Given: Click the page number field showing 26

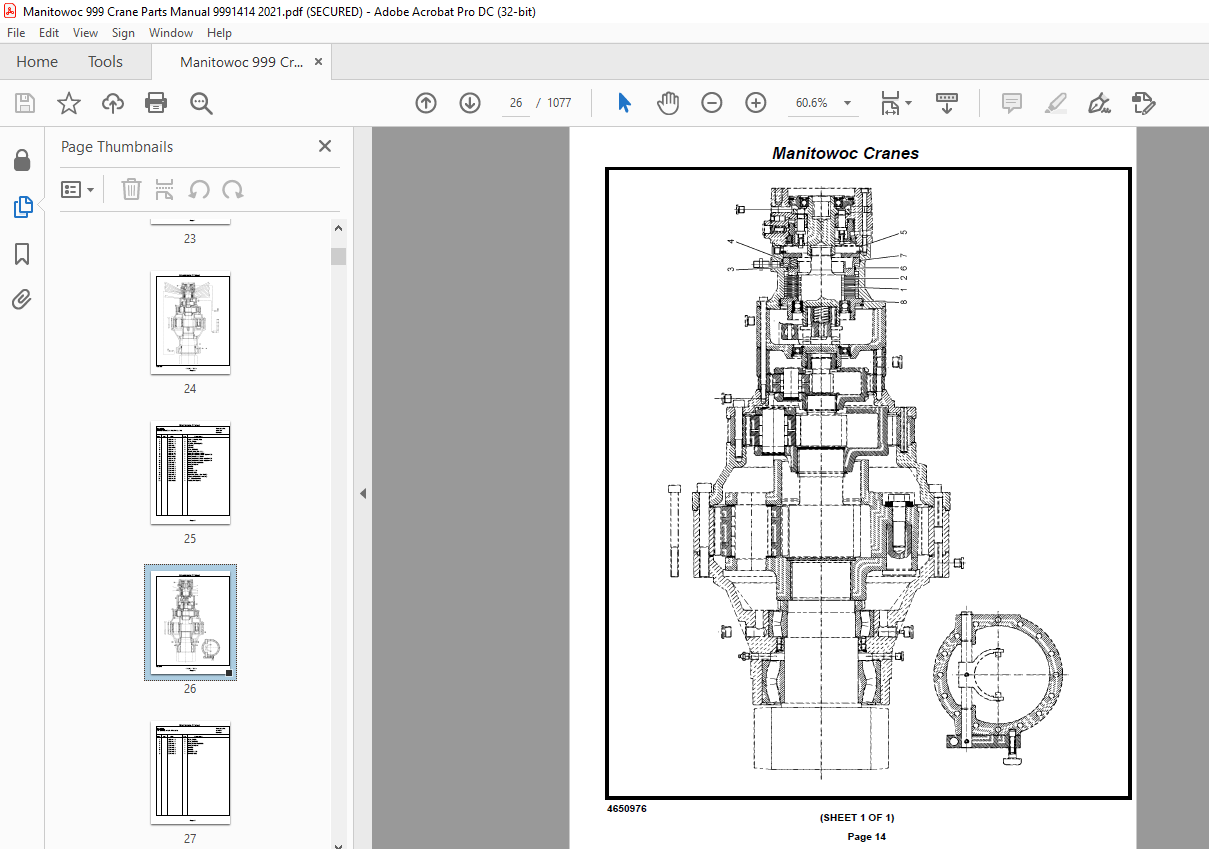Looking at the screenshot, I should [516, 103].
